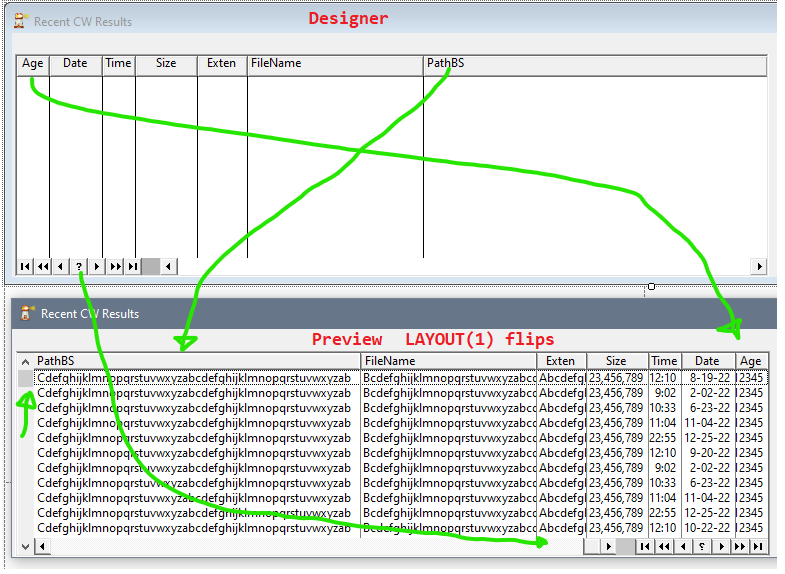Click sort arrow left of Preview PathBS header
Image resolution: width=785 pixels, height=574 pixels.
[25, 361]
